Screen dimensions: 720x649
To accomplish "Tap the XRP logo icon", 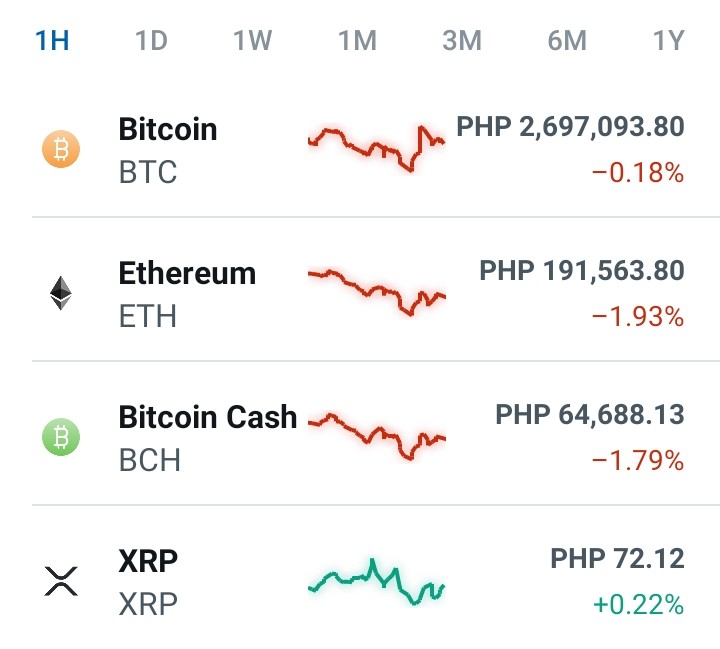I will click(61, 581).
